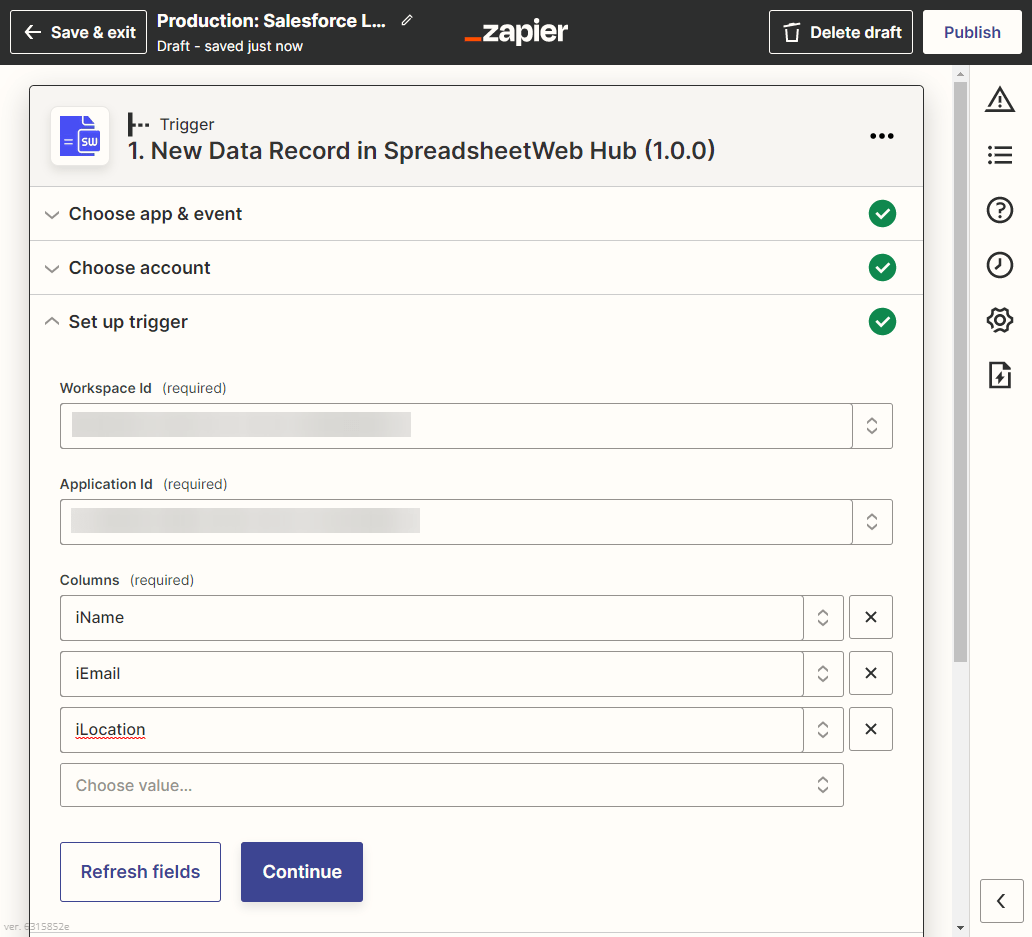1032x937 pixels.
Task: Click the Zapier logo
Action: click(x=516, y=32)
